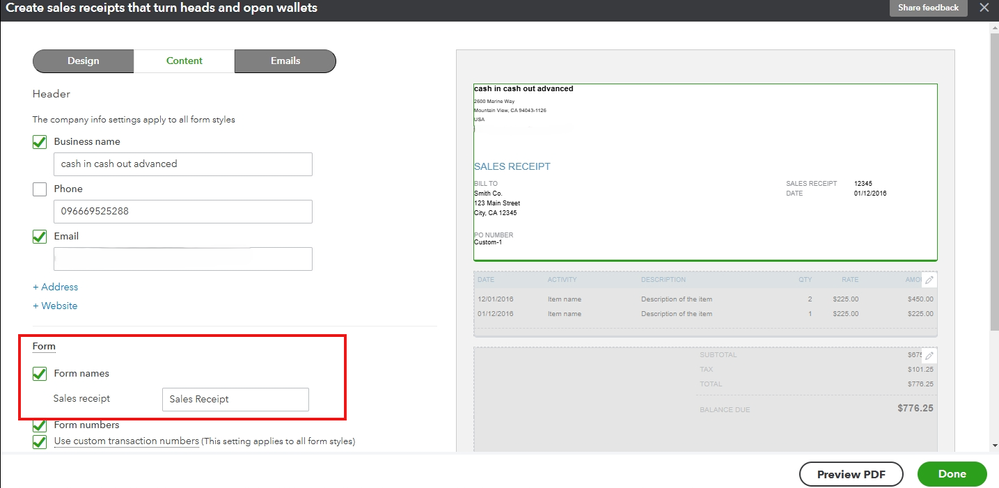Click the BALANCE DUE amount $776.25
The height and width of the screenshot is (488, 999).
pyautogui.click(x=916, y=408)
